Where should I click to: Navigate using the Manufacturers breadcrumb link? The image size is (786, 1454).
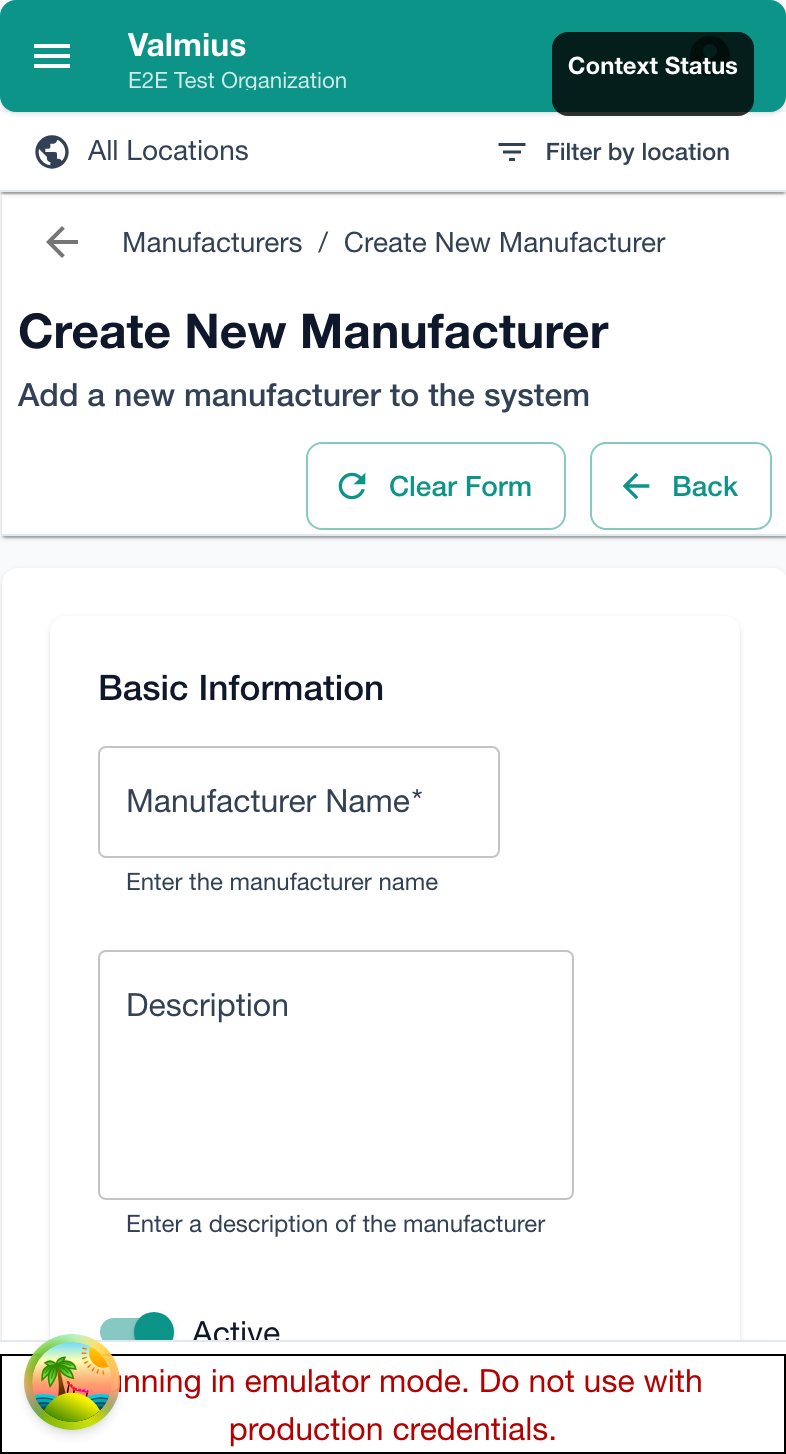pyautogui.click(x=212, y=242)
